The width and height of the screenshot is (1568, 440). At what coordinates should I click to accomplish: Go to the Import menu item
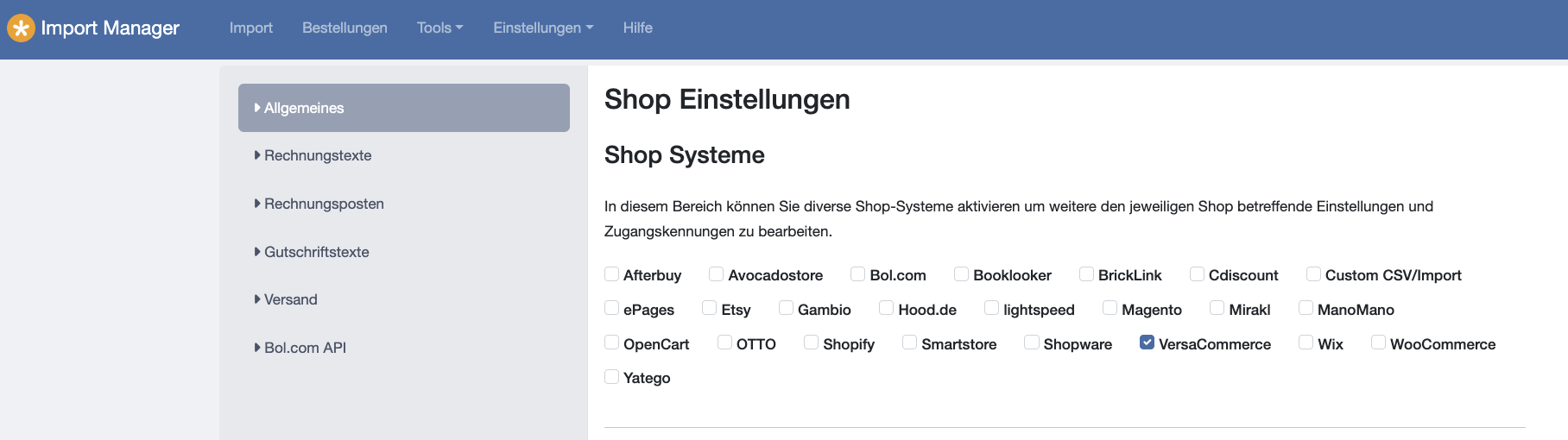point(251,28)
